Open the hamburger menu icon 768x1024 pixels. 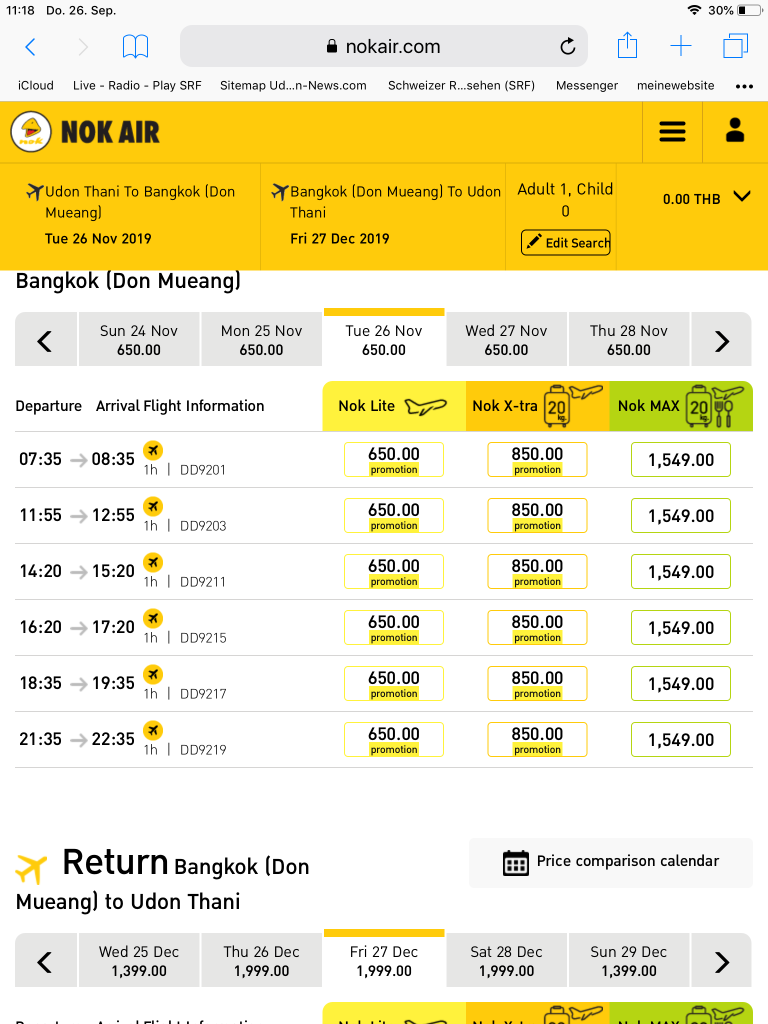672,132
